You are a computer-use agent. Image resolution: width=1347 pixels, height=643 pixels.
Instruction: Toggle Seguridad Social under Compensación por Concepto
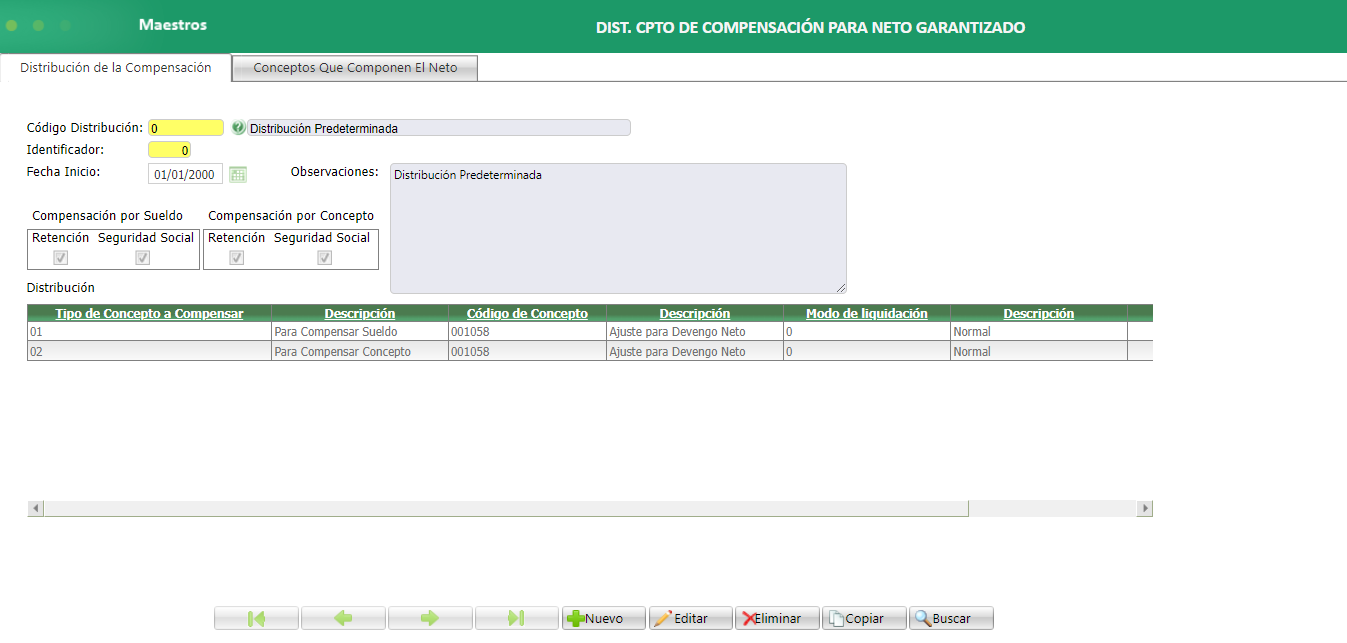[324, 257]
